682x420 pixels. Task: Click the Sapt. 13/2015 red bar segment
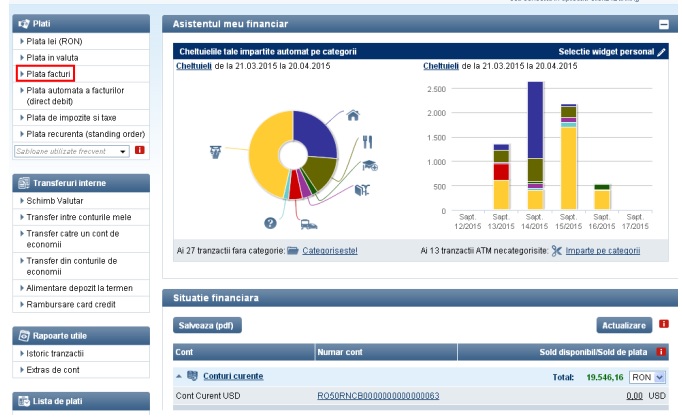pyautogui.click(x=501, y=172)
